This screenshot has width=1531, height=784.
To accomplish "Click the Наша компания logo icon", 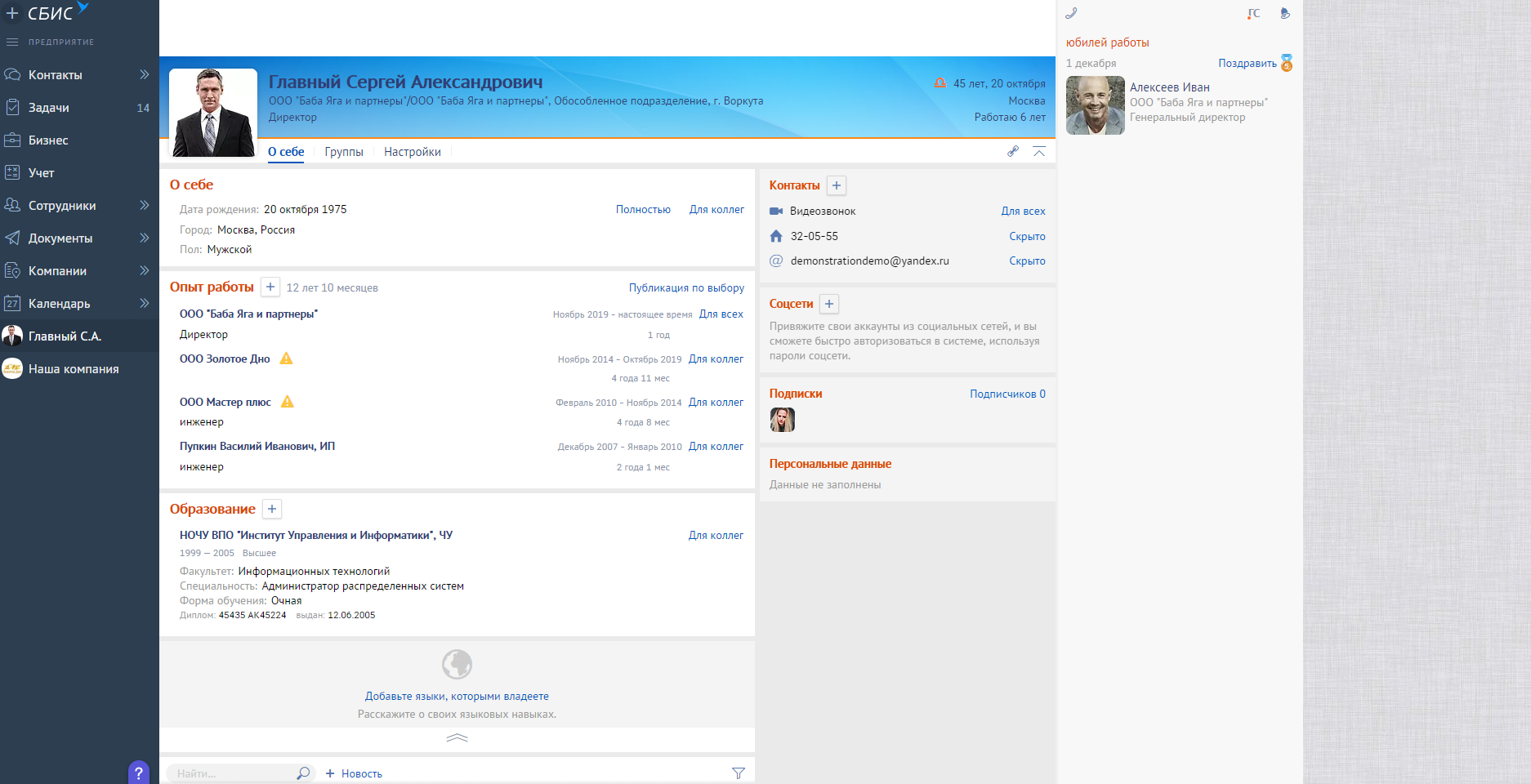I will (12, 368).
